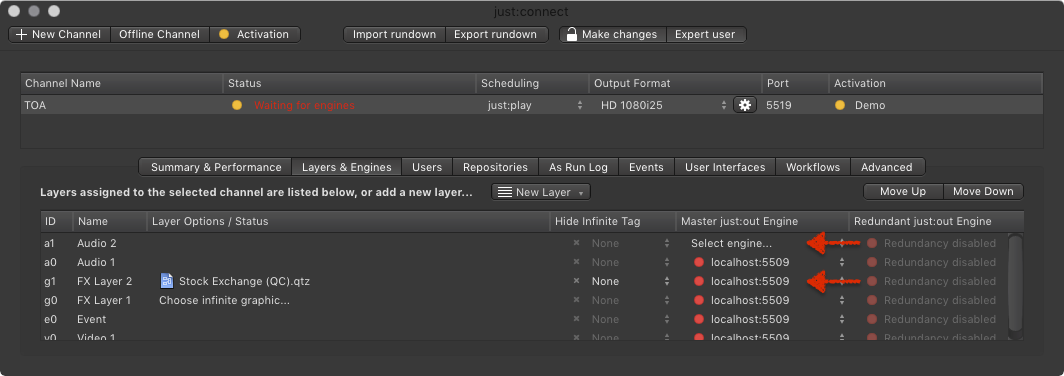Click the Waiting for engines status text
Viewport: 1064px width, 376px height.
tap(304, 105)
